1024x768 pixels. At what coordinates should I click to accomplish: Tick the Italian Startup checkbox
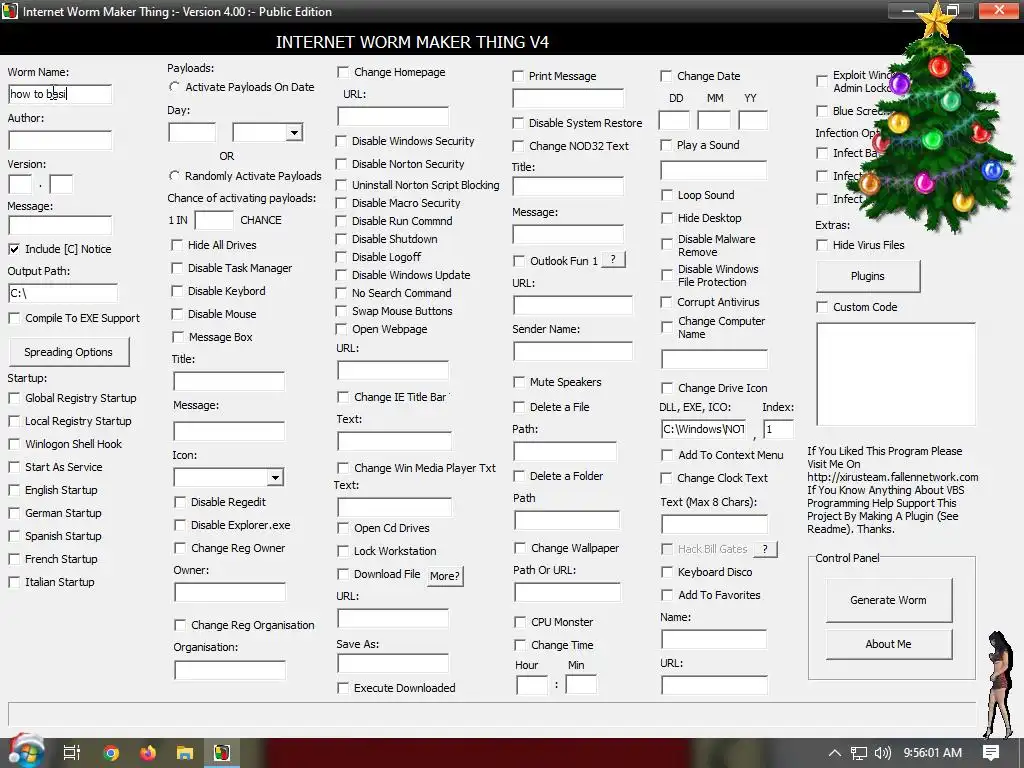[x=14, y=582]
